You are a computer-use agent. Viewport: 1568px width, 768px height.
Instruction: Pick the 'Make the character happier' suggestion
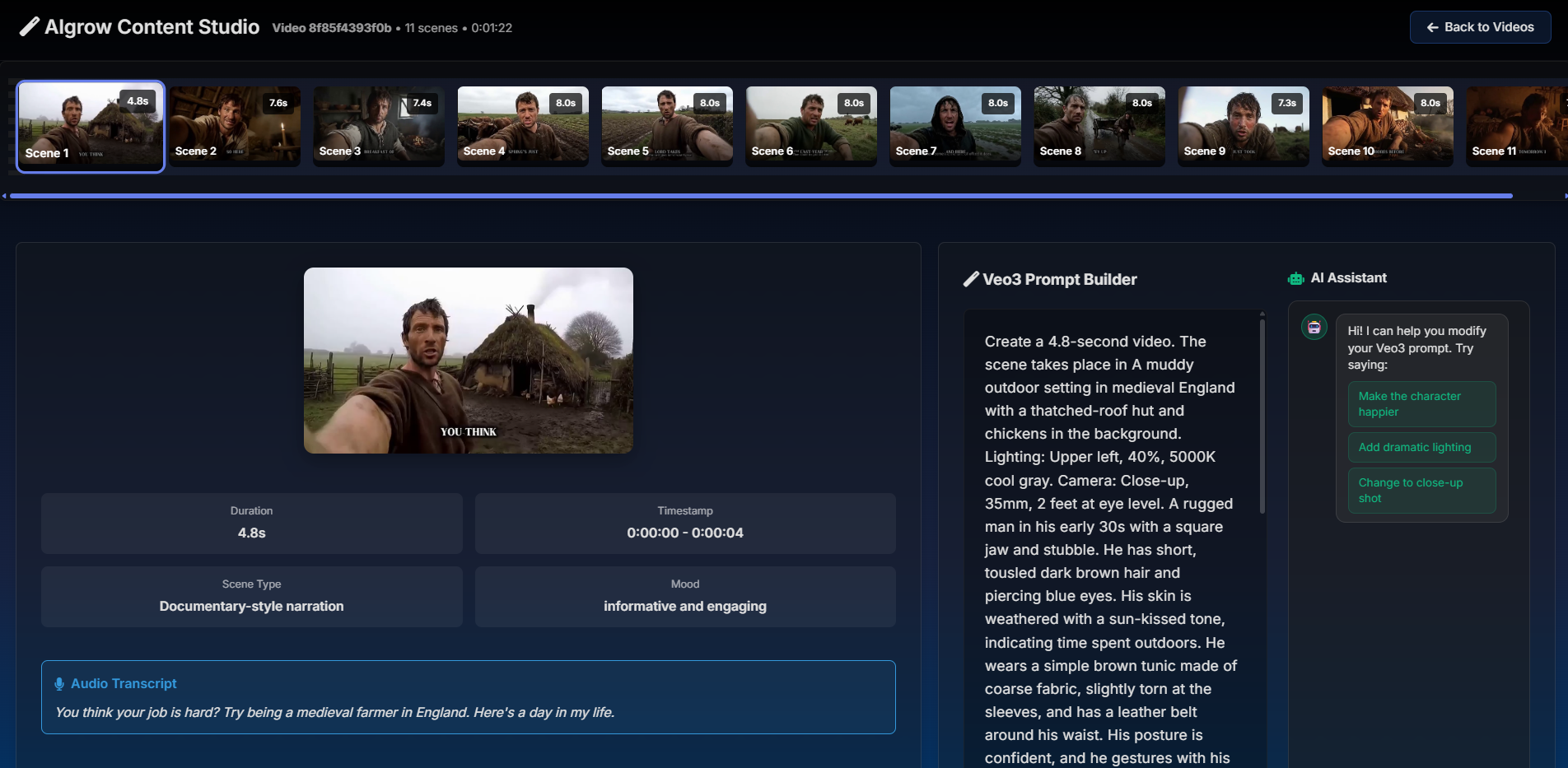point(1421,404)
